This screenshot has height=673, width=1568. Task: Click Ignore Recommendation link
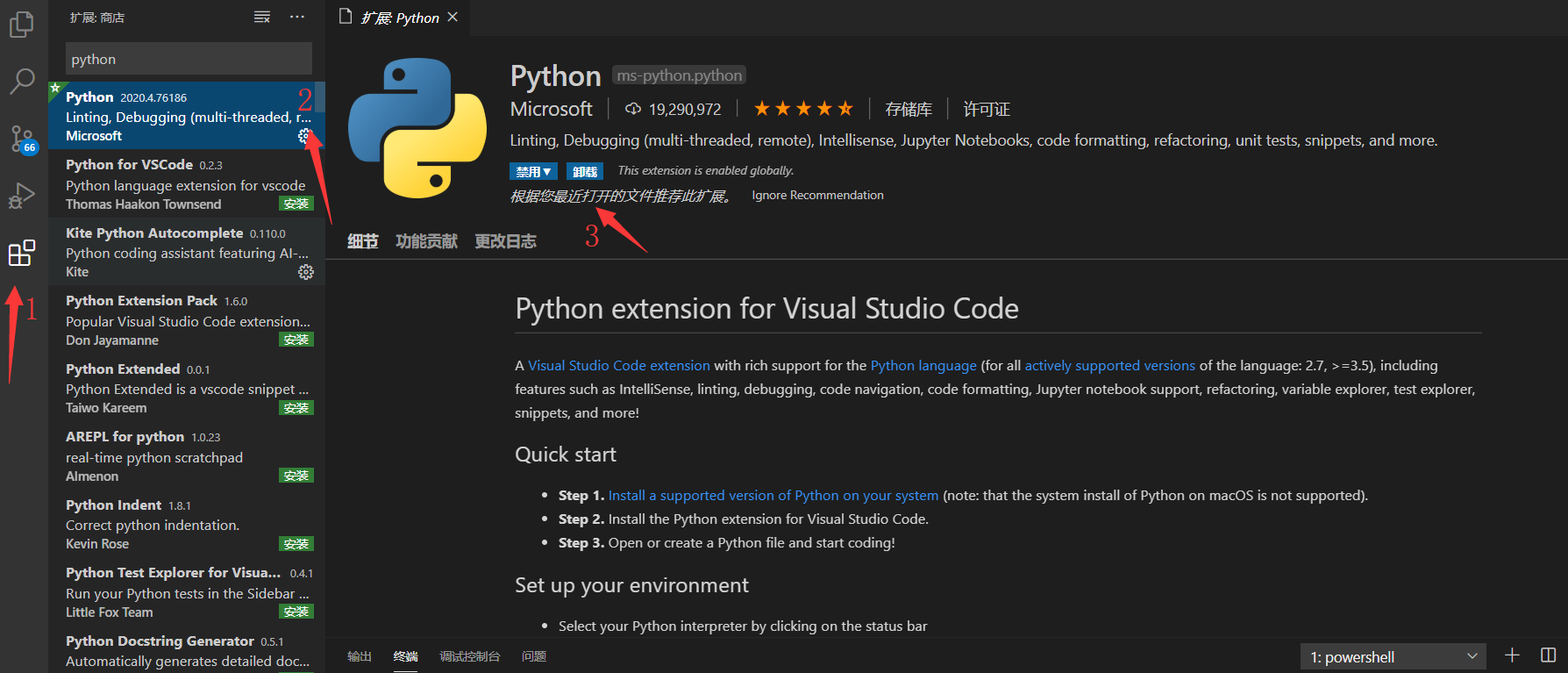tap(817, 195)
